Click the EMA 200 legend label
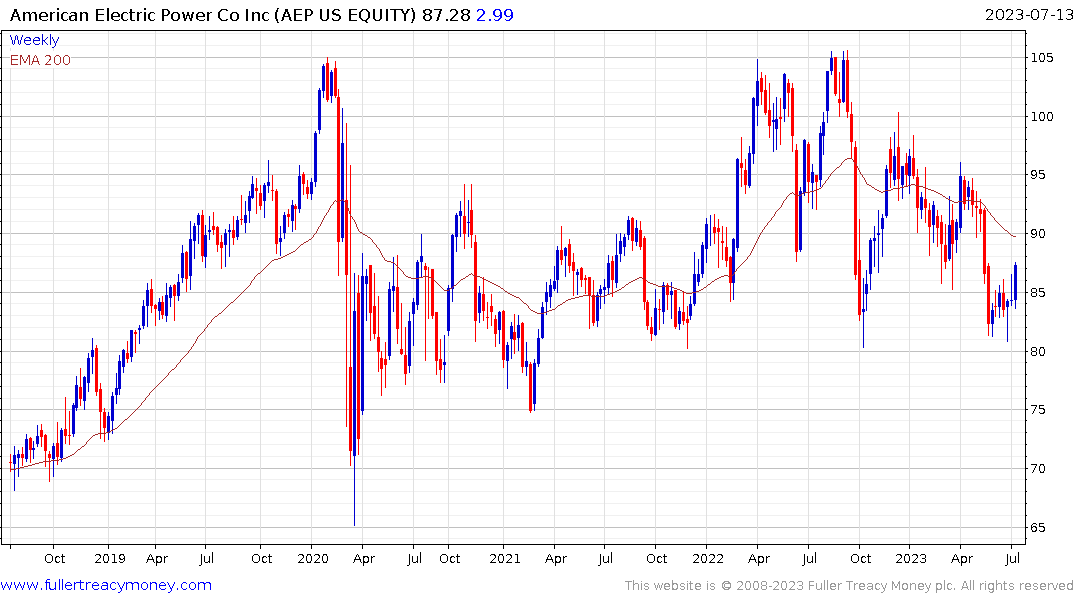 pos(40,60)
